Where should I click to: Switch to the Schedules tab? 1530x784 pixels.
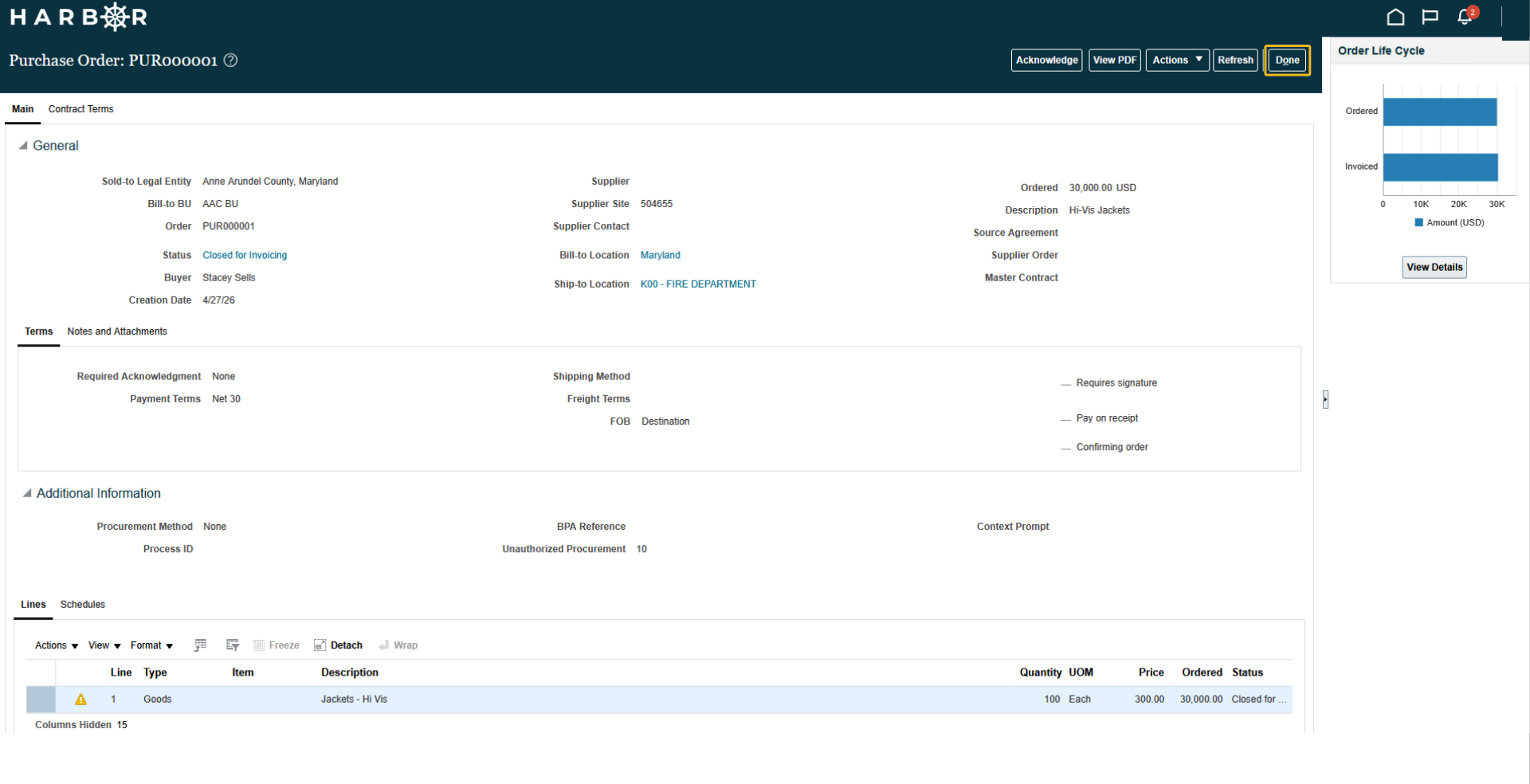click(x=82, y=605)
